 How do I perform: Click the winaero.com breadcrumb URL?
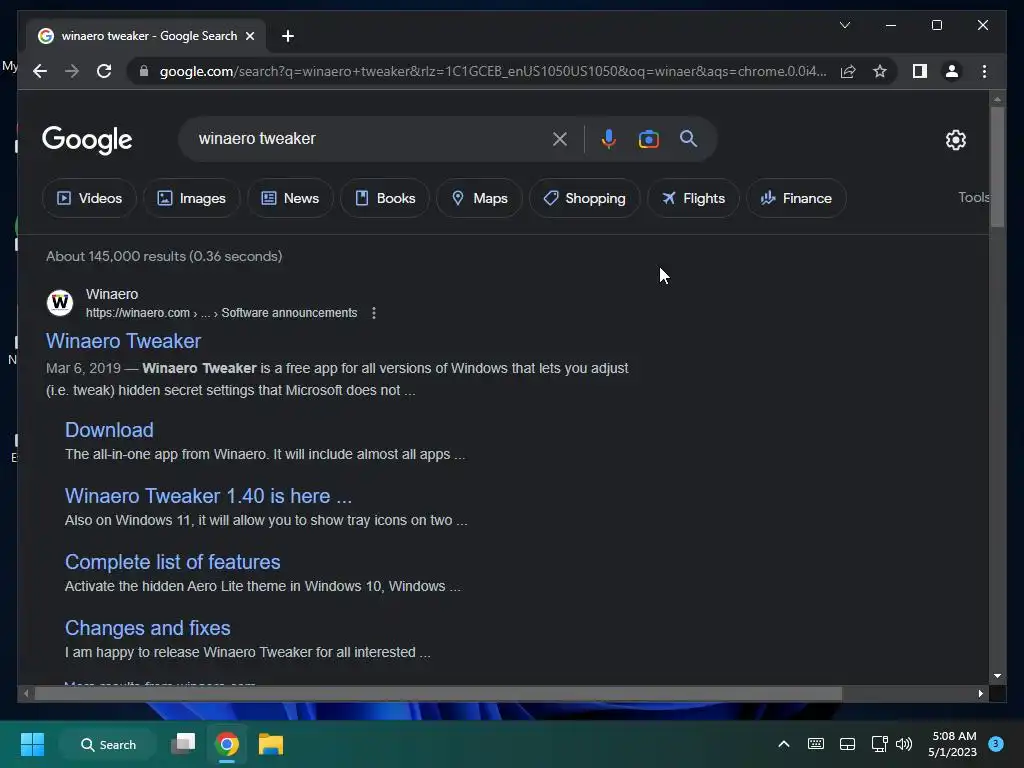[x=221, y=313]
